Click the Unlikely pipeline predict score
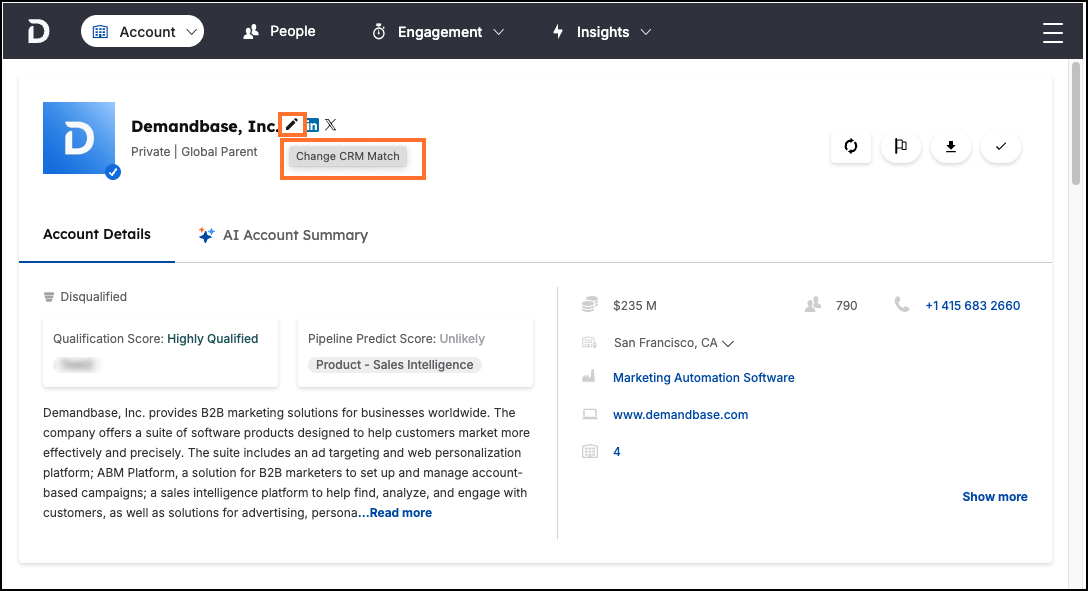This screenshot has height=591, width=1088. click(x=462, y=339)
